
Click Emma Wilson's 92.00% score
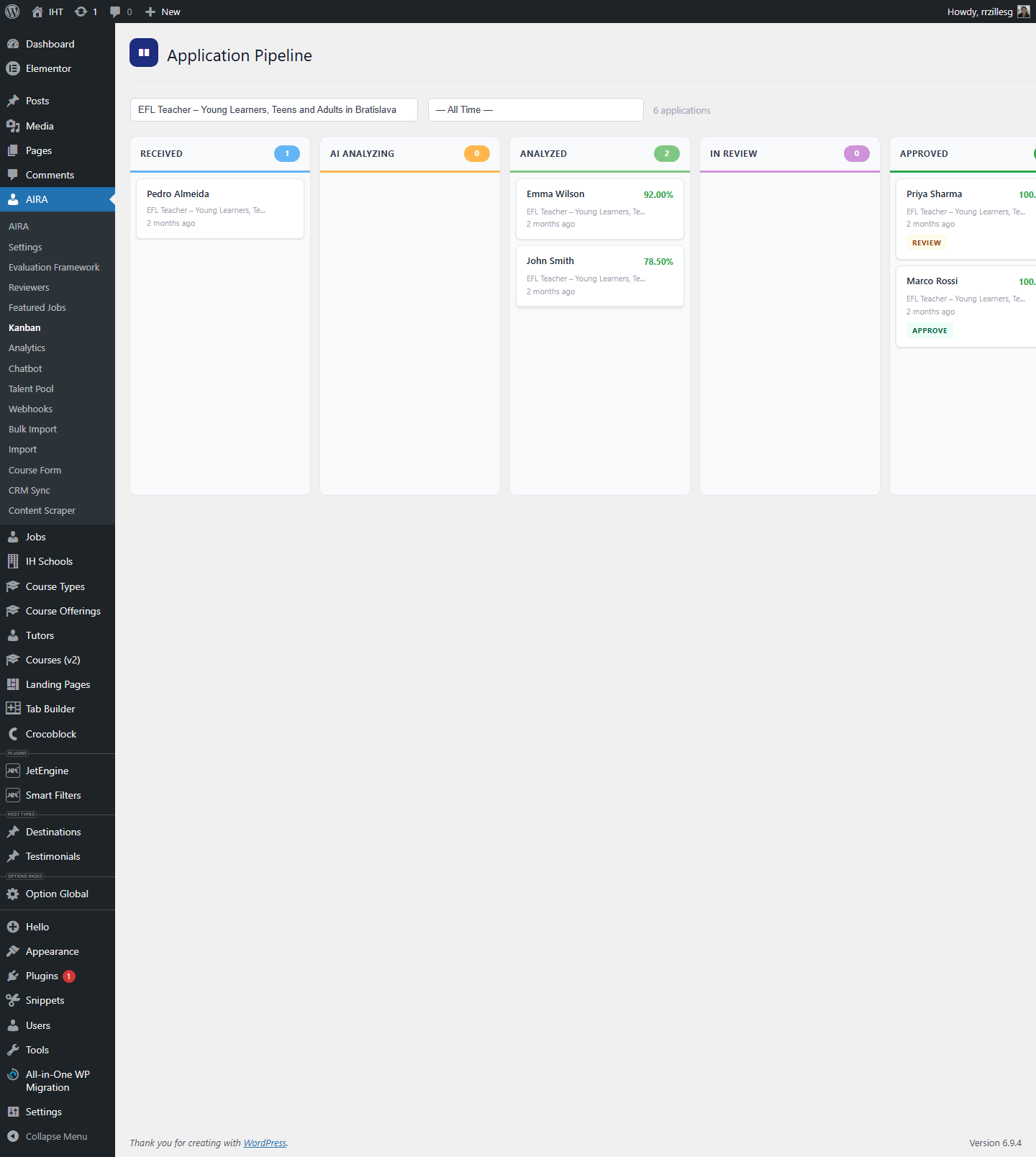coord(658,194)
